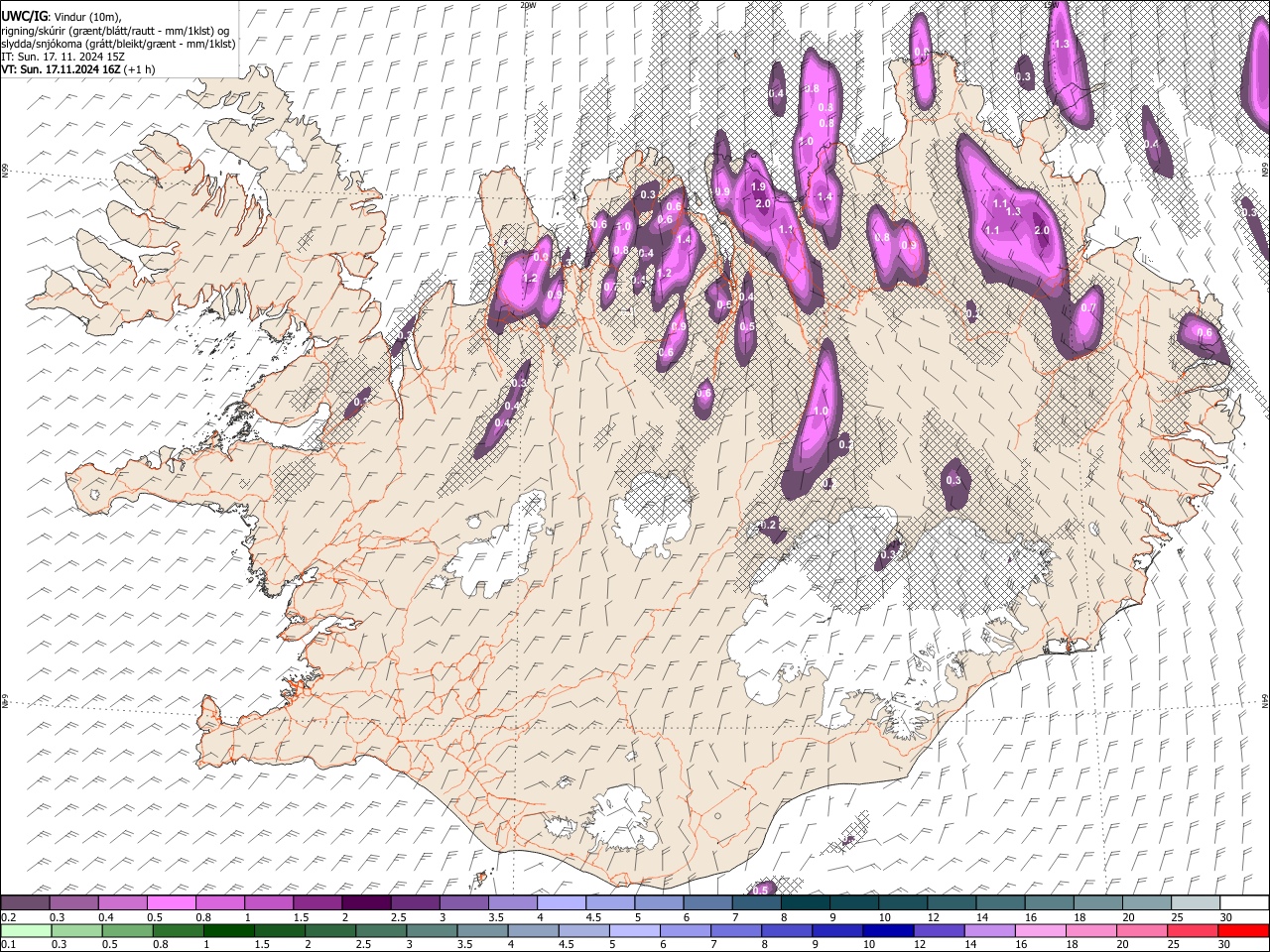
Task: Click the white swatch ending the snow legend
Action: click(x=1247, y=902)
